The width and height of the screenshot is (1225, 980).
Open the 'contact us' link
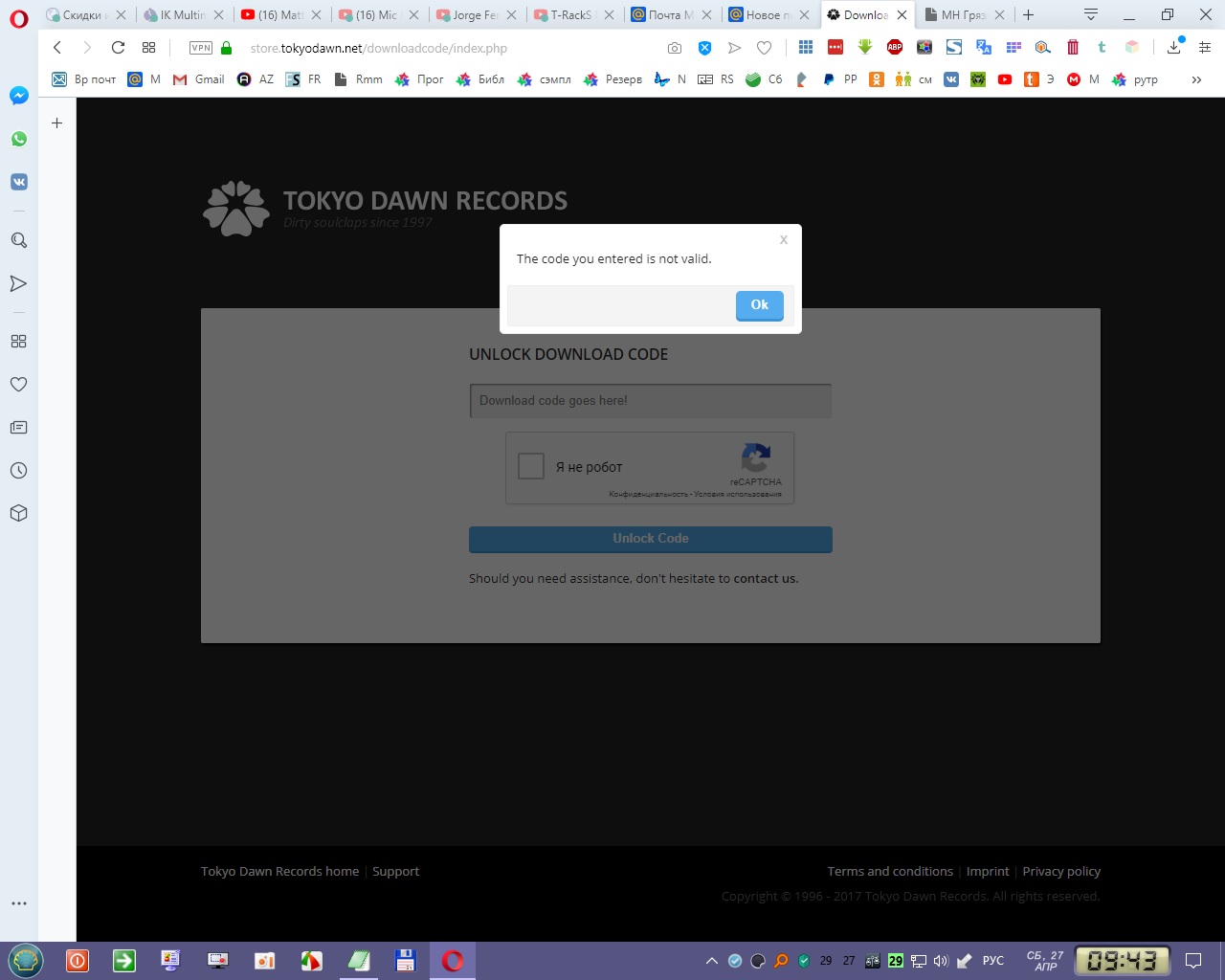(765, 579)
